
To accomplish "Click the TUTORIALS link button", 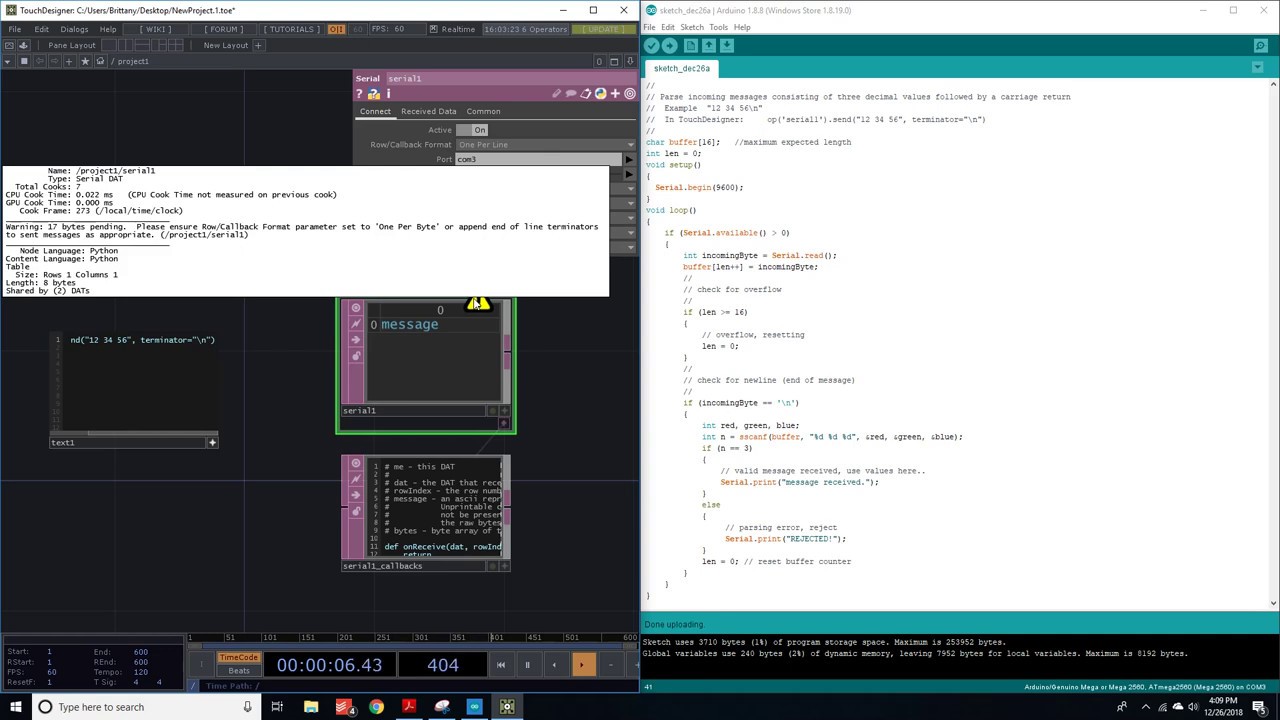I will coord(291,29).
